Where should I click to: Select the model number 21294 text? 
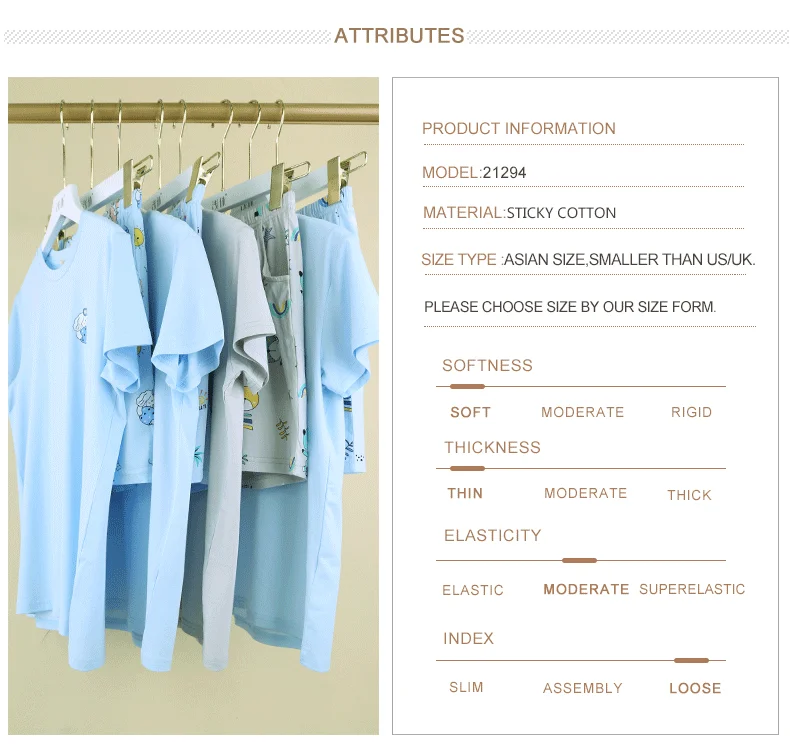[x=504, y=173]
